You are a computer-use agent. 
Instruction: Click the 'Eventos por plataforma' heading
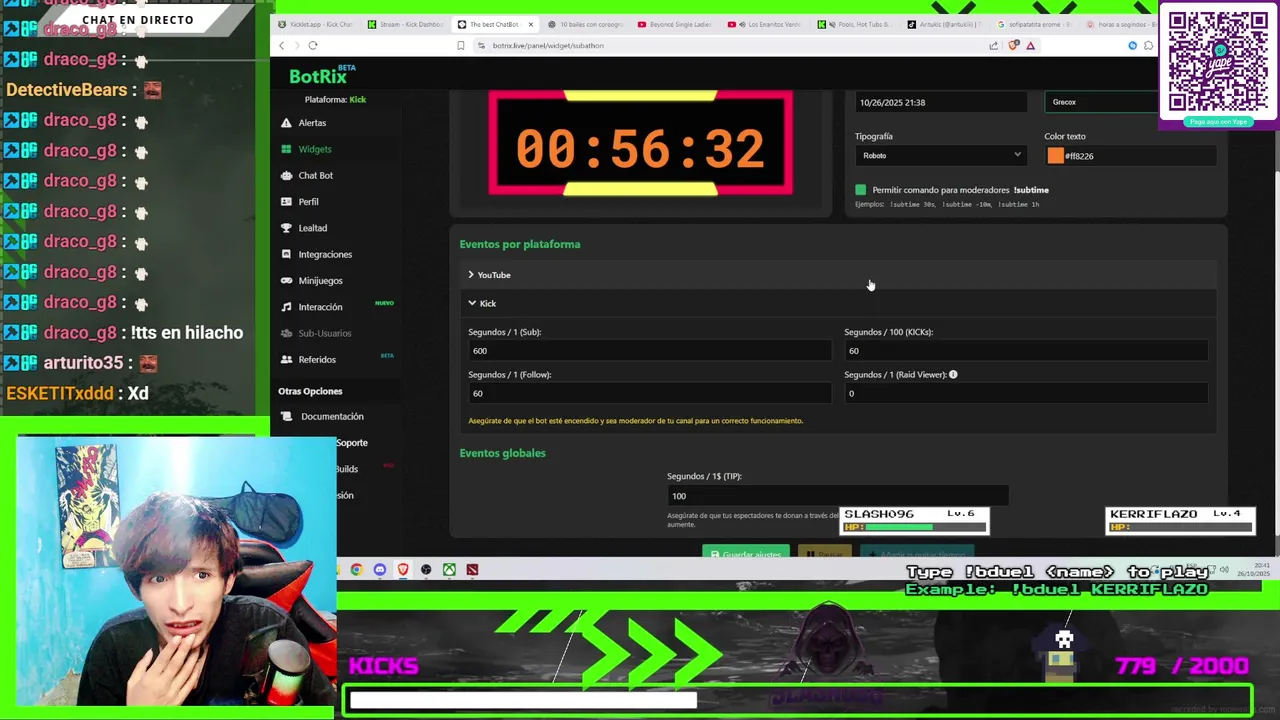coord(520,244)
